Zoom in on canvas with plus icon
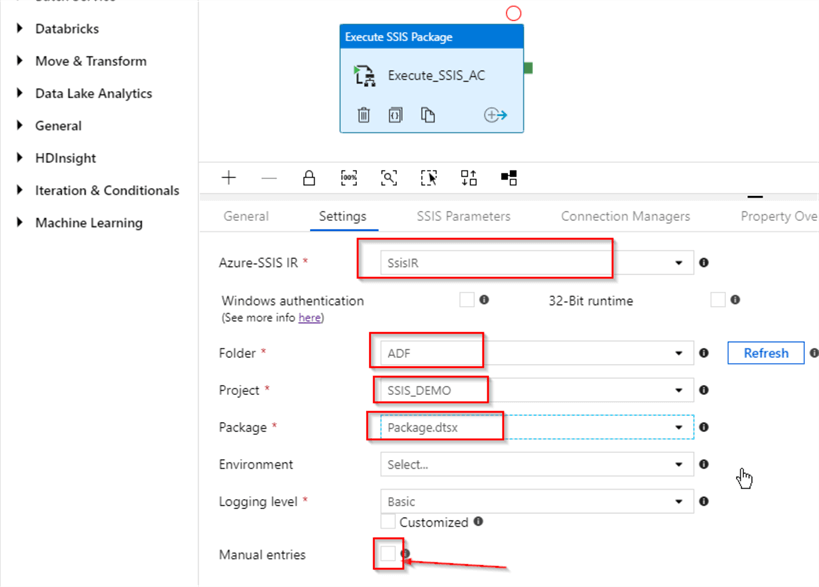Screen dimensions: 819x587 (229, 178)
